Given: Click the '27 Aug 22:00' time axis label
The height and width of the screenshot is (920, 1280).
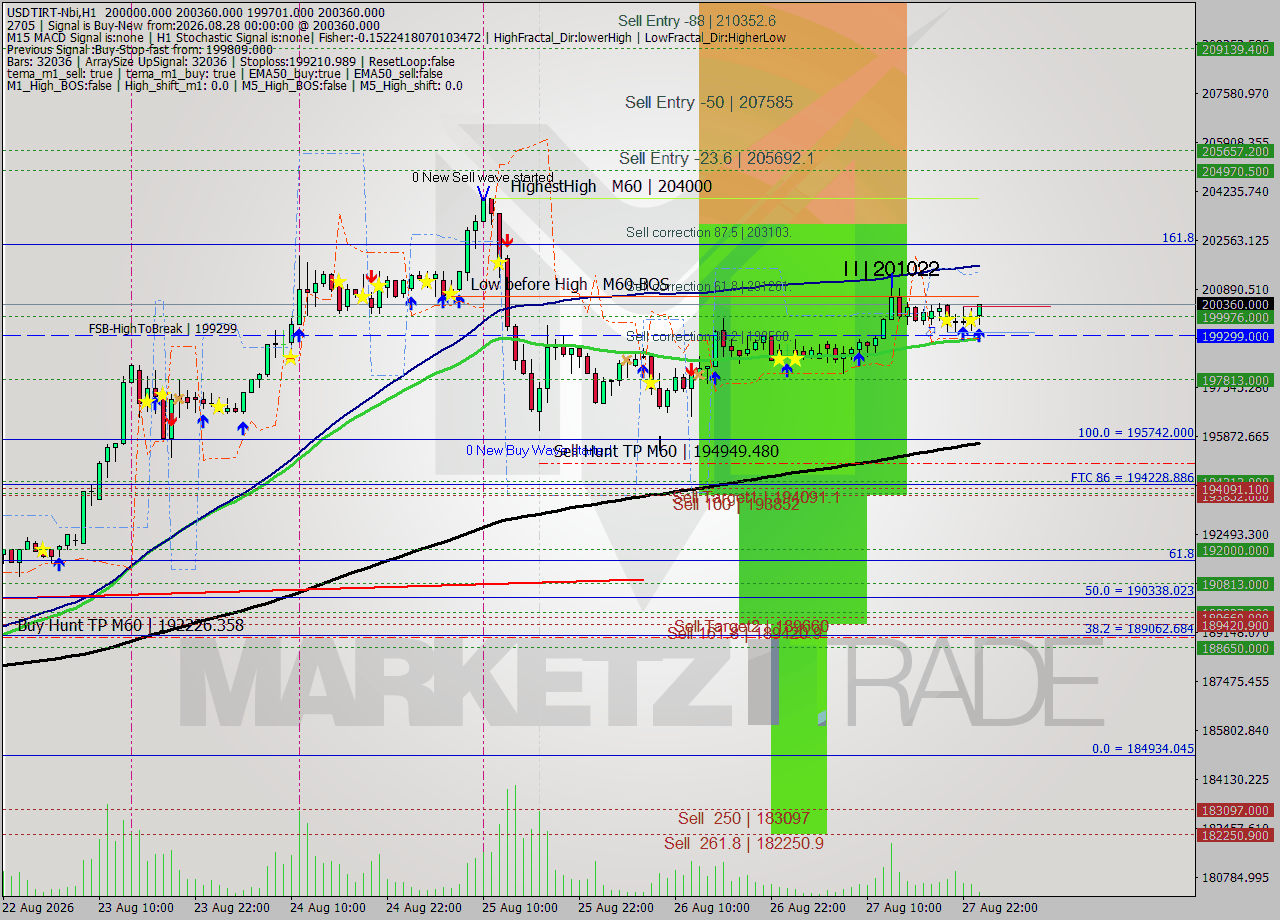Looking at the screenshot, I should [1002, 907].
